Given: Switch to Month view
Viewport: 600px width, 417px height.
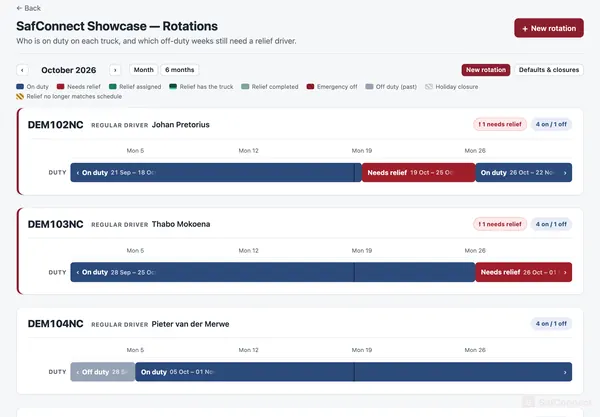Looking at the screenshot, I should 143,70.
